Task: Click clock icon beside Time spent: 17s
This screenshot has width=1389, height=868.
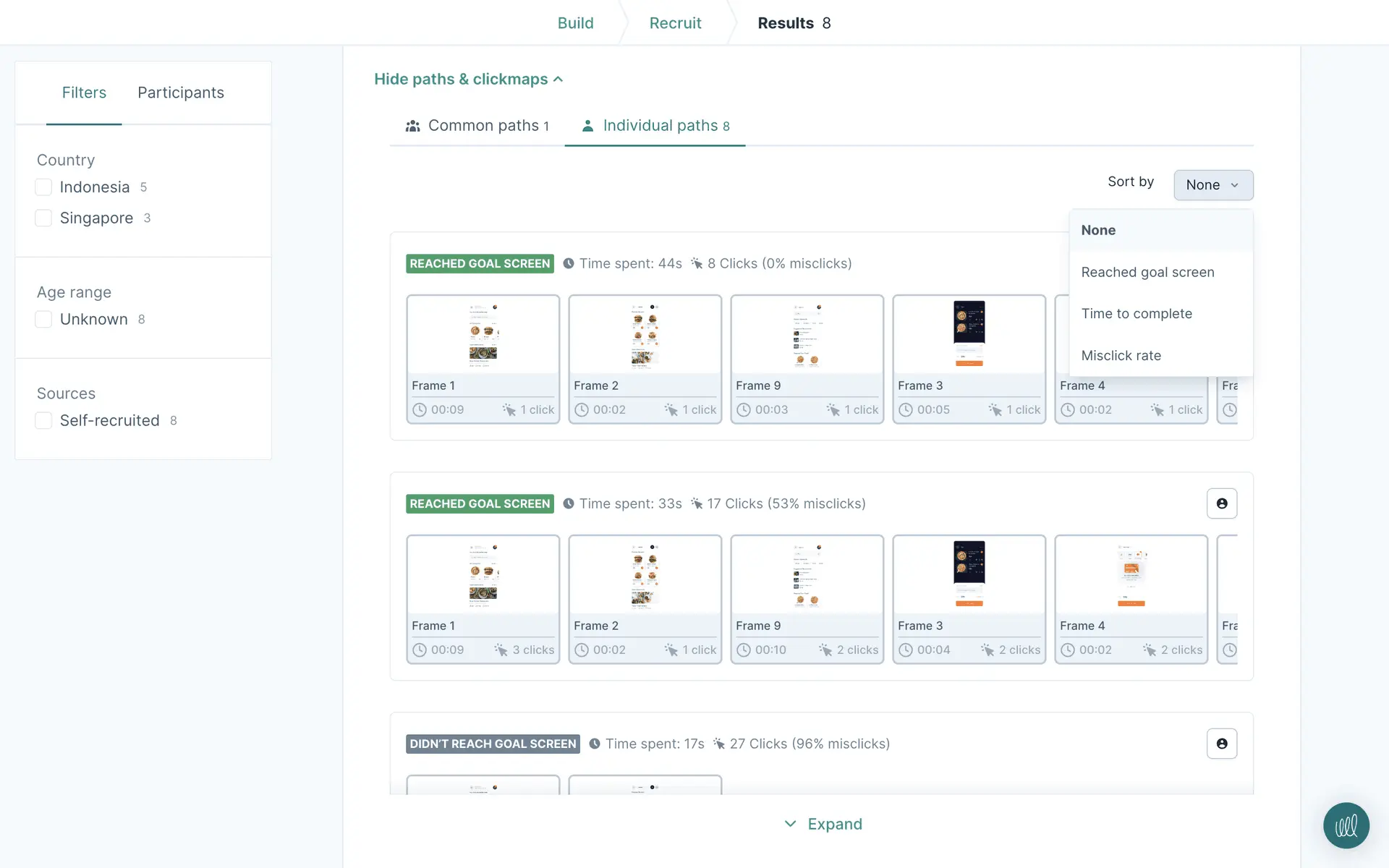Action: click(x=595, y=744)
